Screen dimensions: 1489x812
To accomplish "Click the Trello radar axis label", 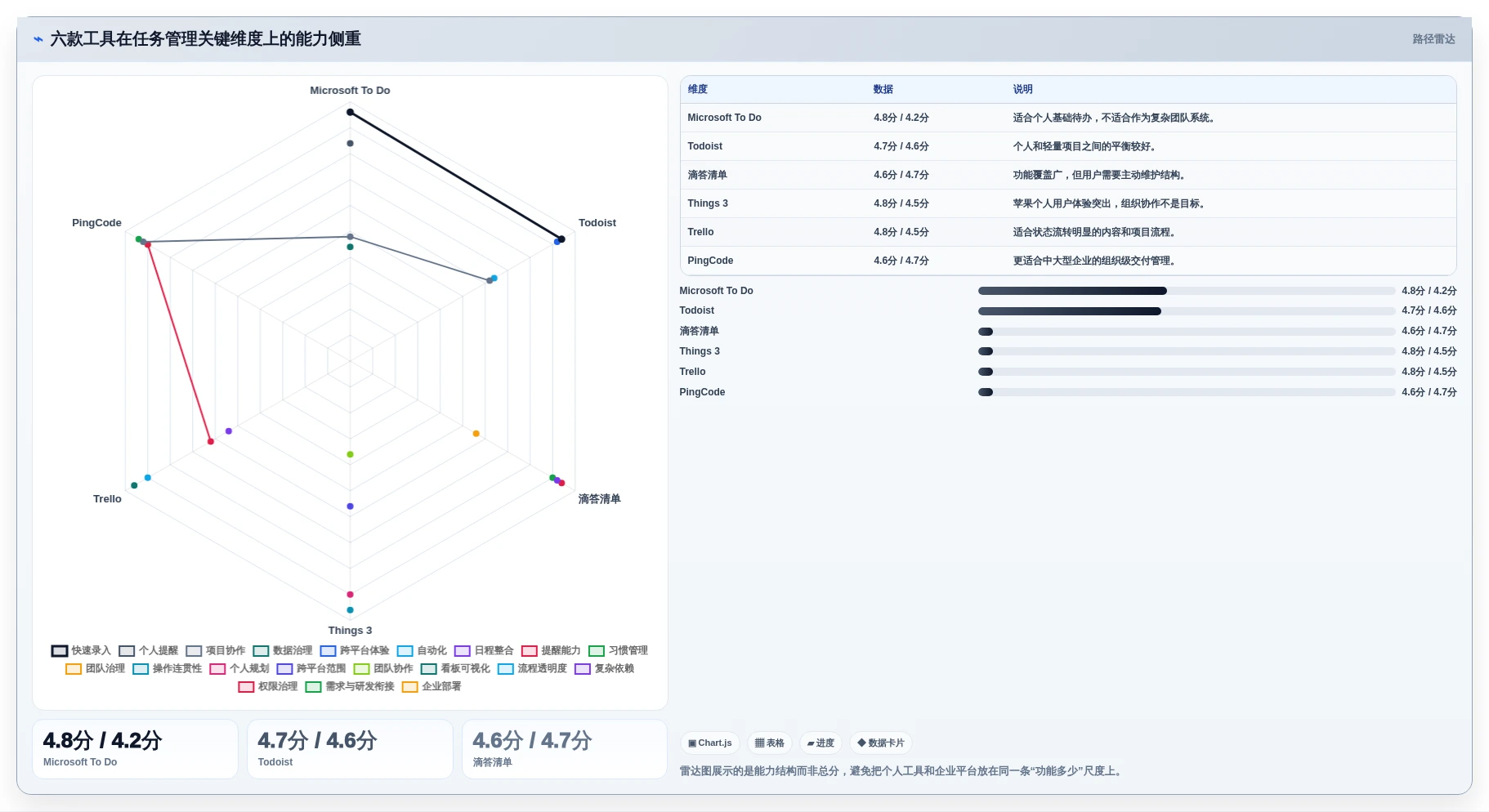I will tap(107, 499).
